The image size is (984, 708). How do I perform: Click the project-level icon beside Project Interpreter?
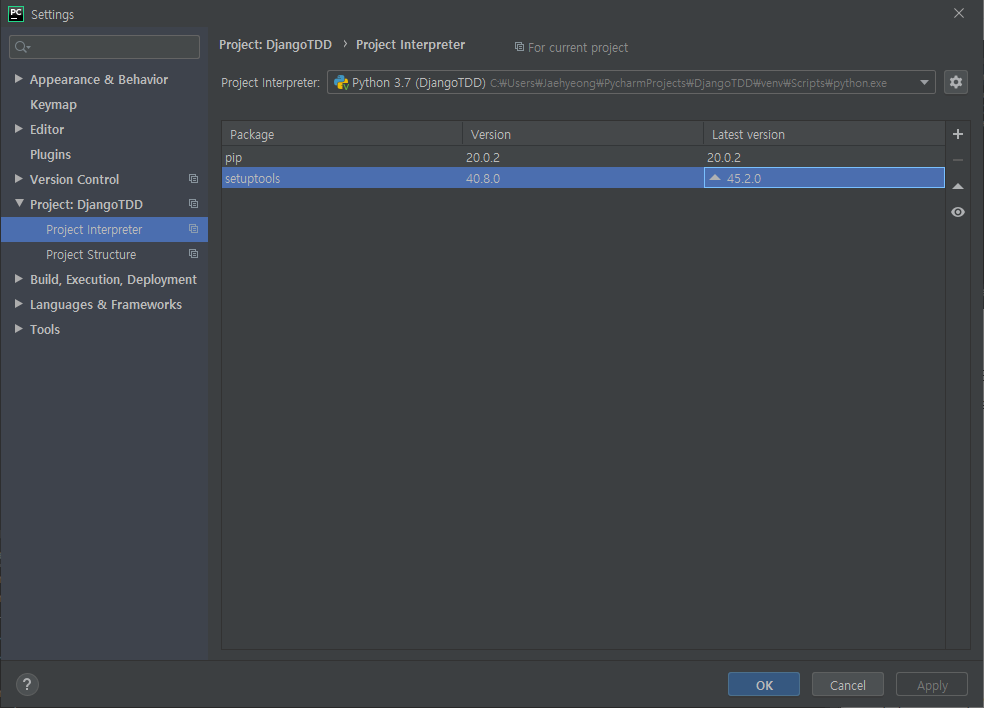click(x=193, y=229)
